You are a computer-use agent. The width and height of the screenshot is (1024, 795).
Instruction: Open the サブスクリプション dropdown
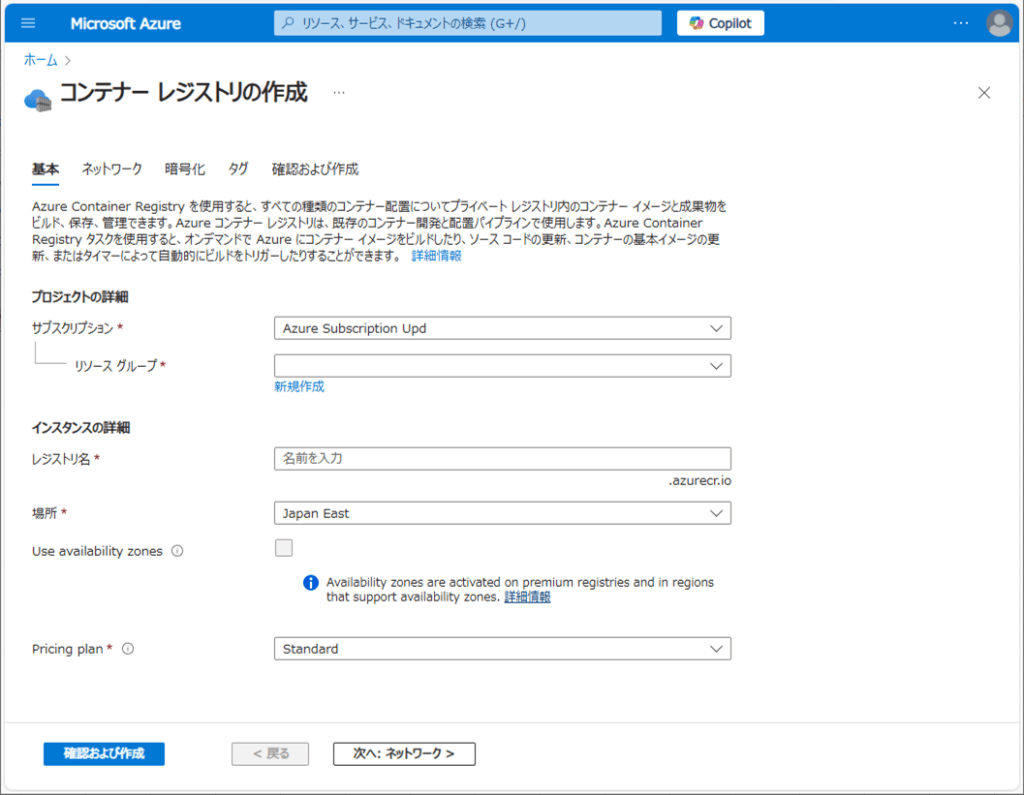pyautogui.click(x=502, y=327)
